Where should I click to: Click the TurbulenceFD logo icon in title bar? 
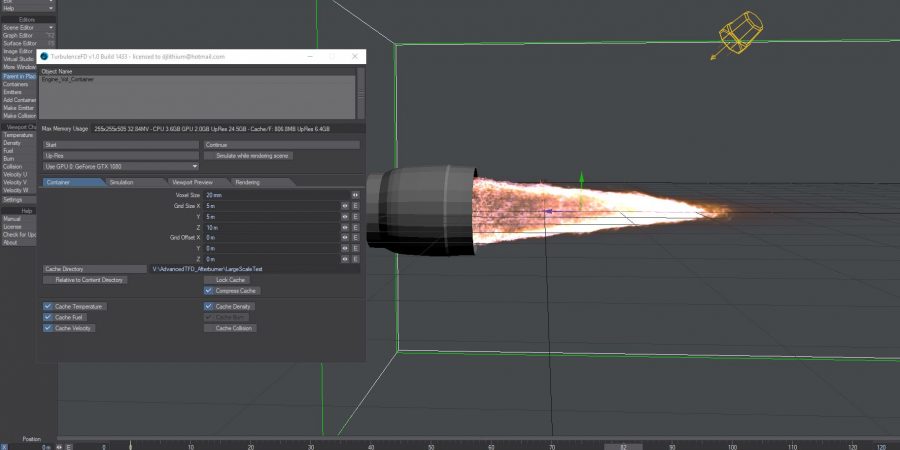click(x=43, y=57)
